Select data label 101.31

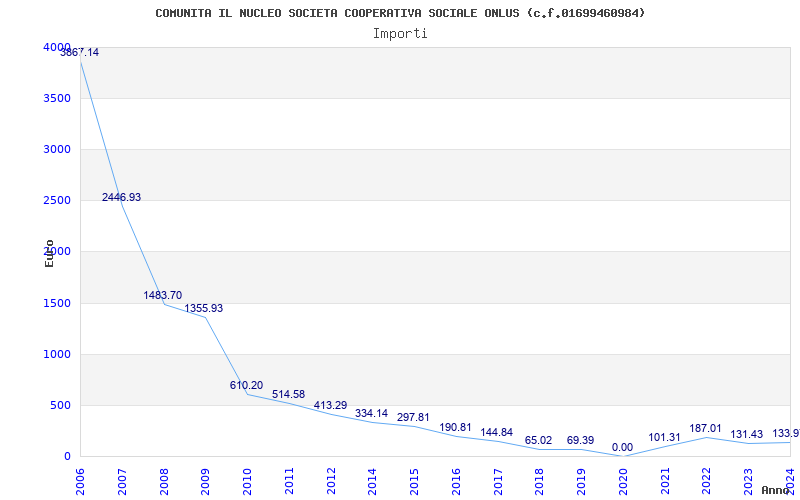coord(664,438)
